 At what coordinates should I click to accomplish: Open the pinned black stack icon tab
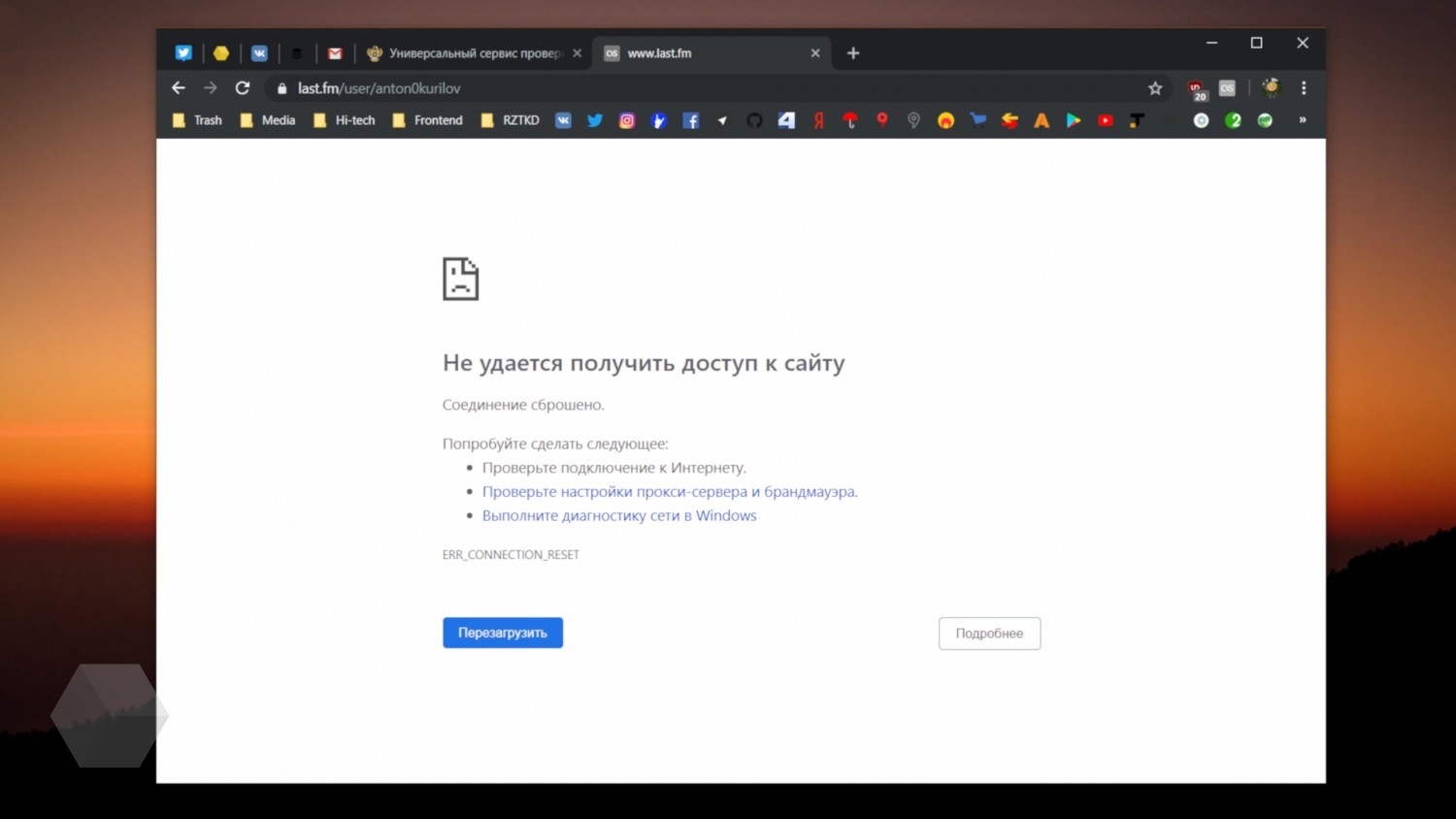[297, 53]
